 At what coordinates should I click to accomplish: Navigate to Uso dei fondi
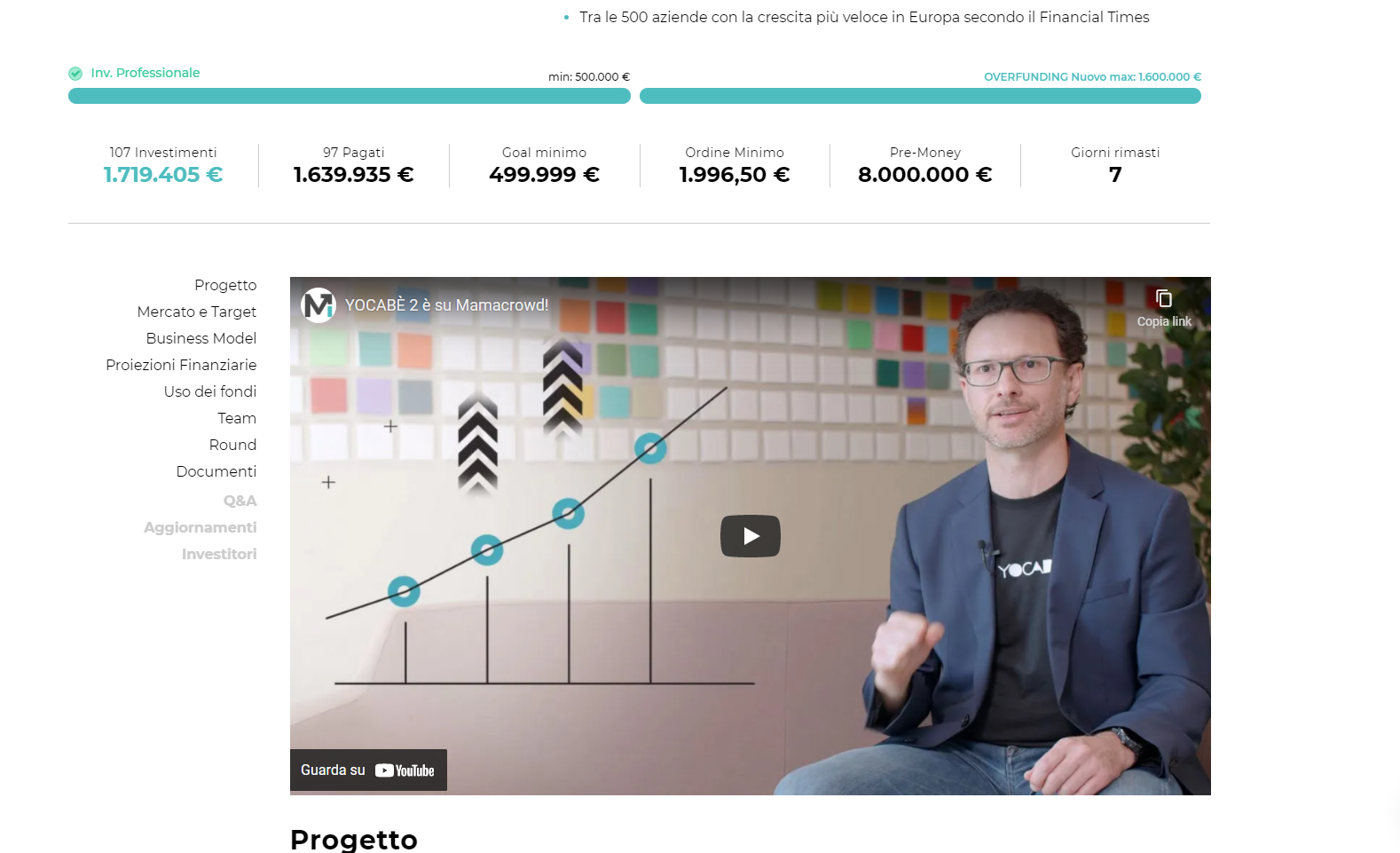click(x=210, y=391)
